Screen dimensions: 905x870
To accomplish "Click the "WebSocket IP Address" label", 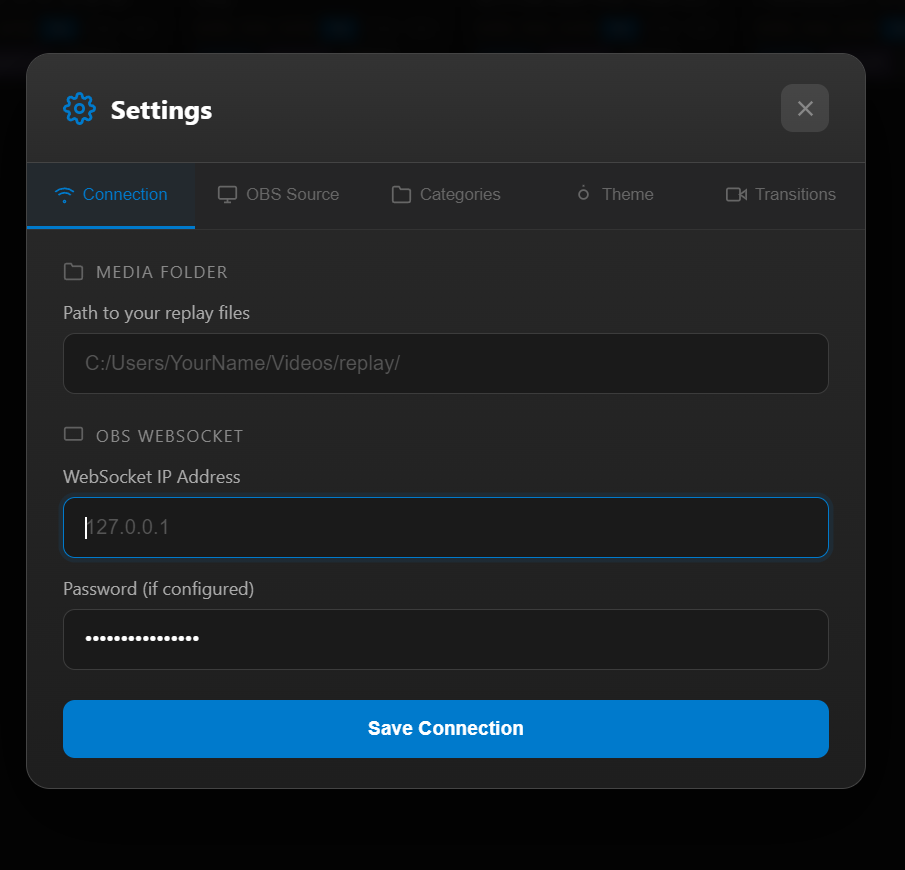I will (x=151, y=477).
